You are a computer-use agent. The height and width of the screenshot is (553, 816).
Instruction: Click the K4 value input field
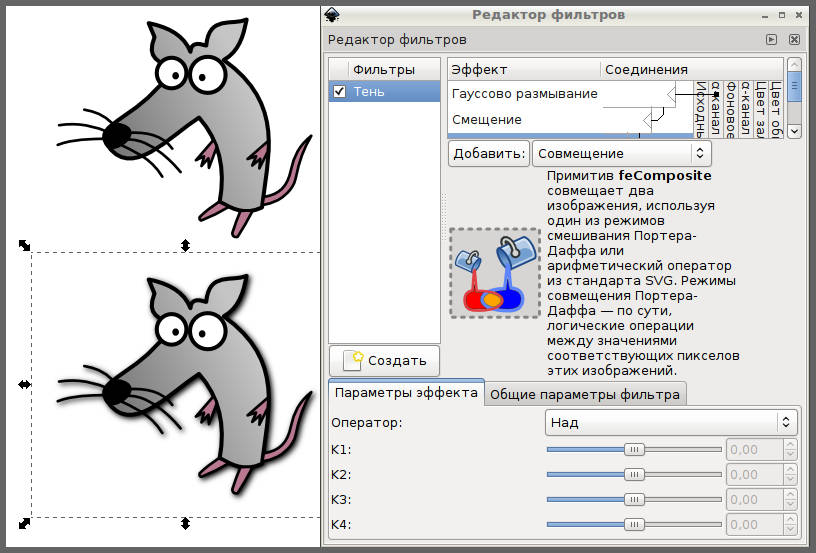click(755, 524)
